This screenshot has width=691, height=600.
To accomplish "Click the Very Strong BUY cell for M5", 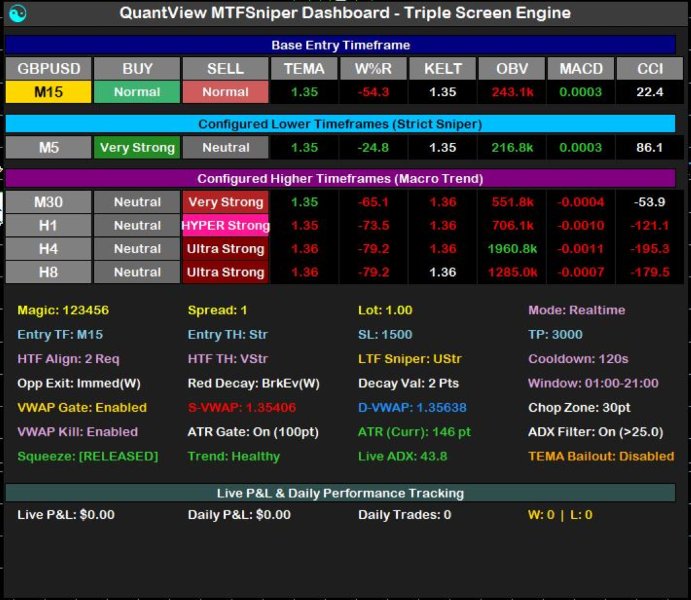I will point(137,148).
